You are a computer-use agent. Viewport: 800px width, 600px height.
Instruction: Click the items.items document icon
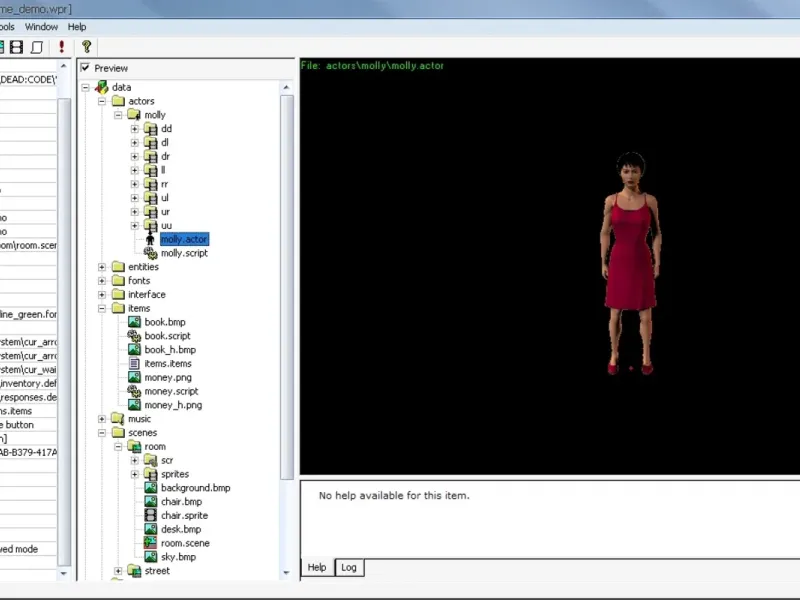134,363
